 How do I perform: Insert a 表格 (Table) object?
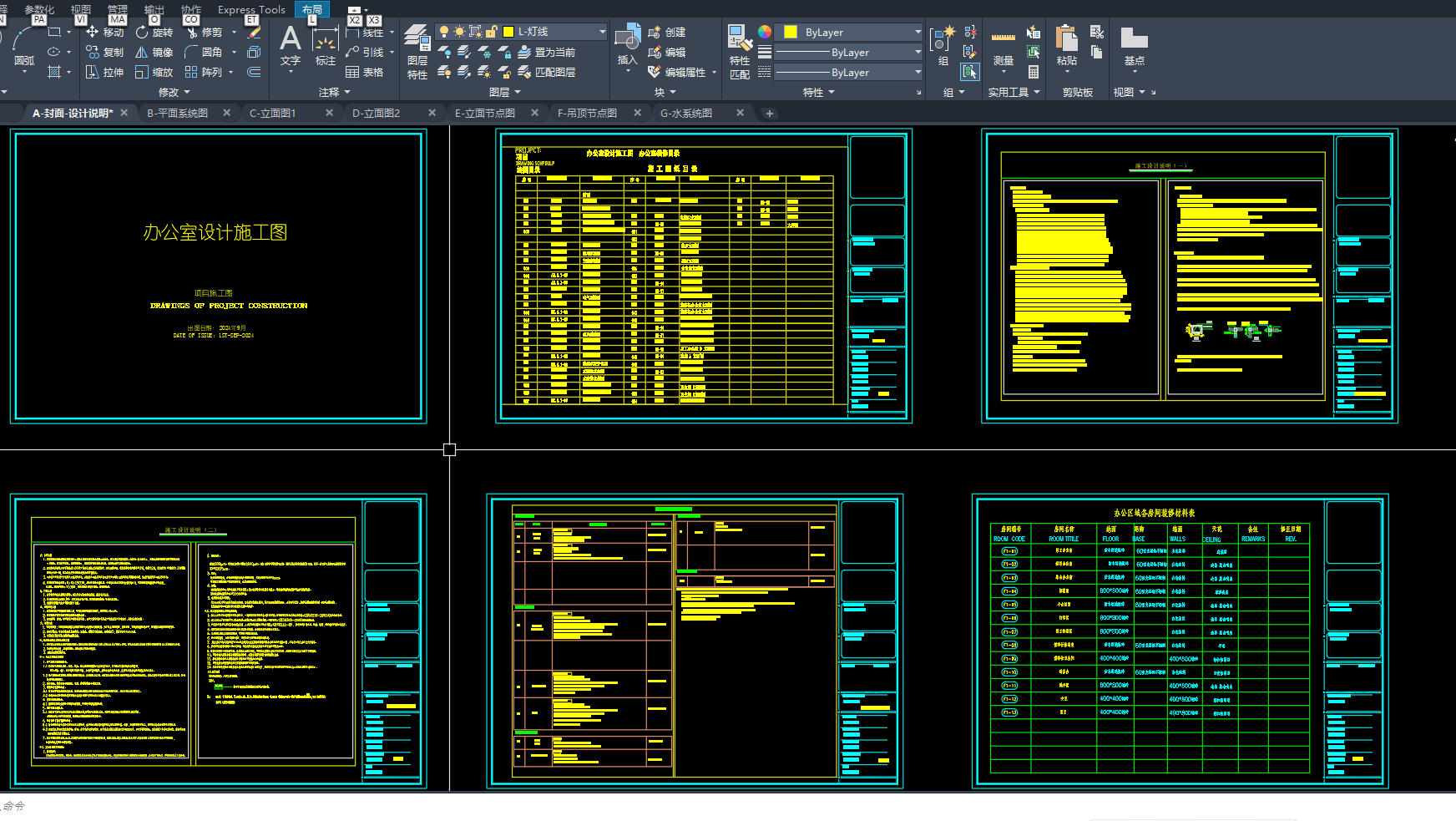[x=365, y=73]
